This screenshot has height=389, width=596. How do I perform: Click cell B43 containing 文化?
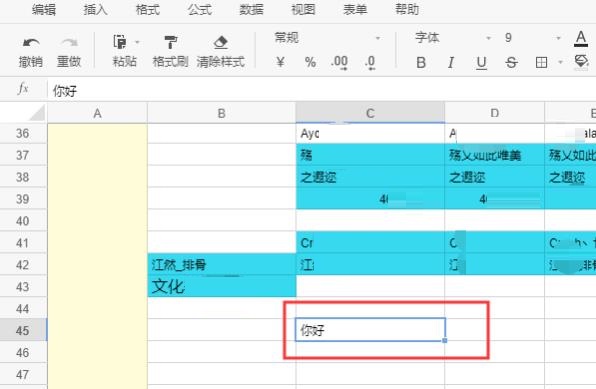[222, 286]
